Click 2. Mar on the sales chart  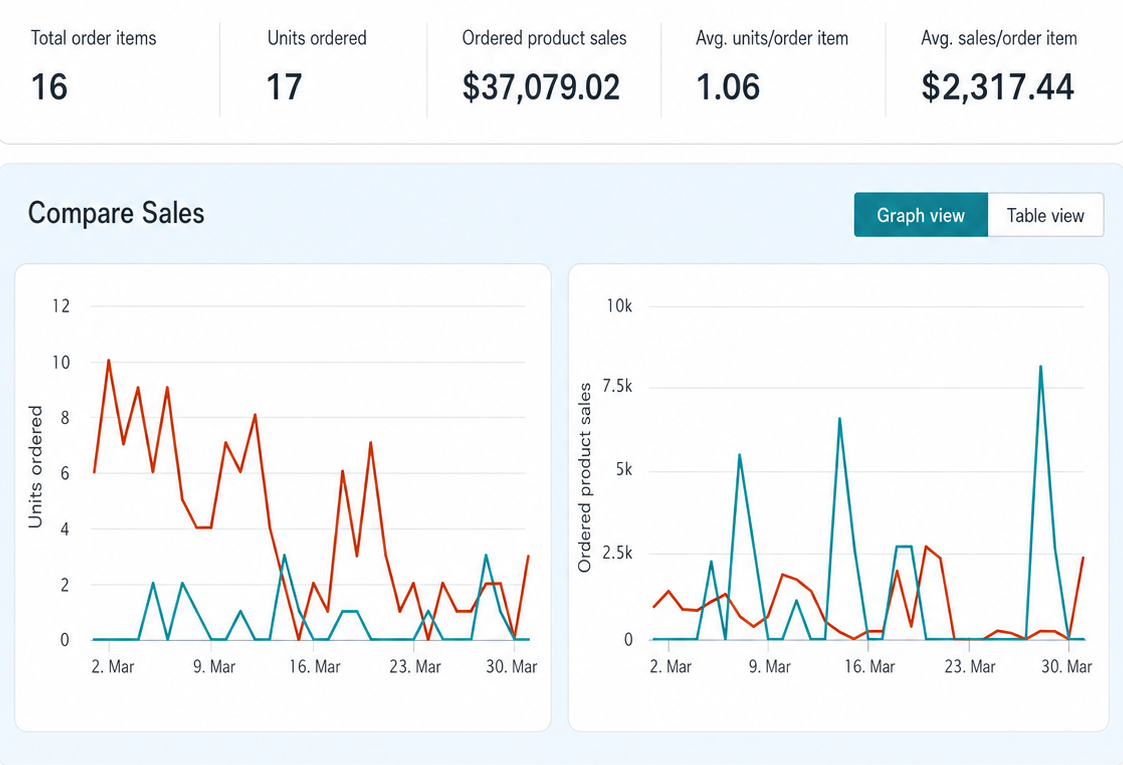(670, 667)
